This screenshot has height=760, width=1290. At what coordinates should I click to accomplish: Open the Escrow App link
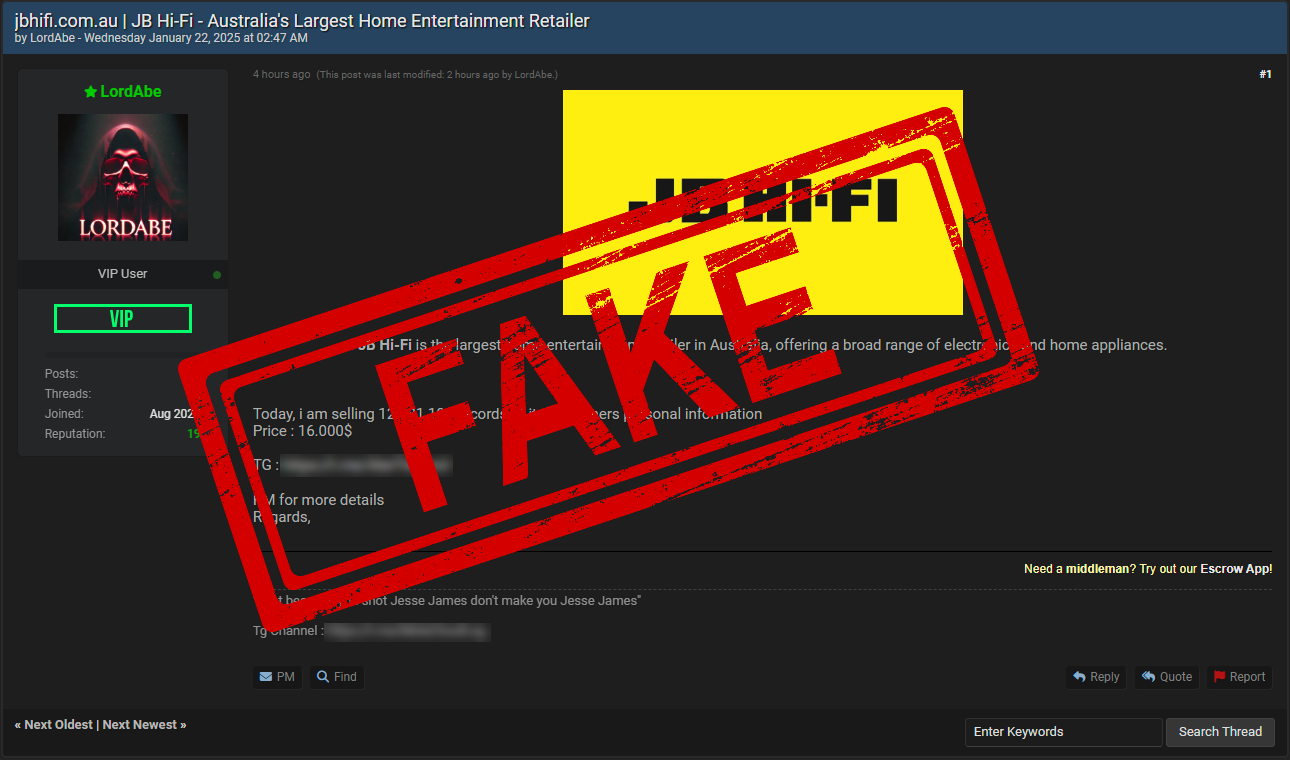1236,569
